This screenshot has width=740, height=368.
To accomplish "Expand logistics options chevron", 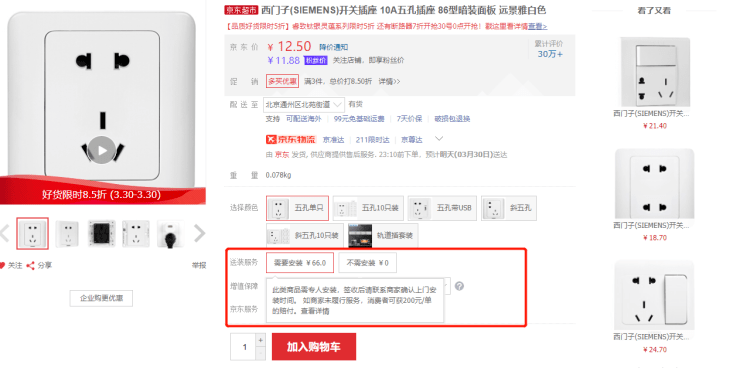I will coord(439,139).
